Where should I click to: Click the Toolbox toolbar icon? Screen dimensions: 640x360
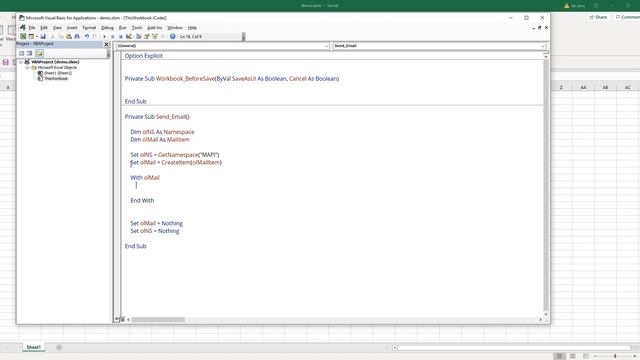click(163, 36)
